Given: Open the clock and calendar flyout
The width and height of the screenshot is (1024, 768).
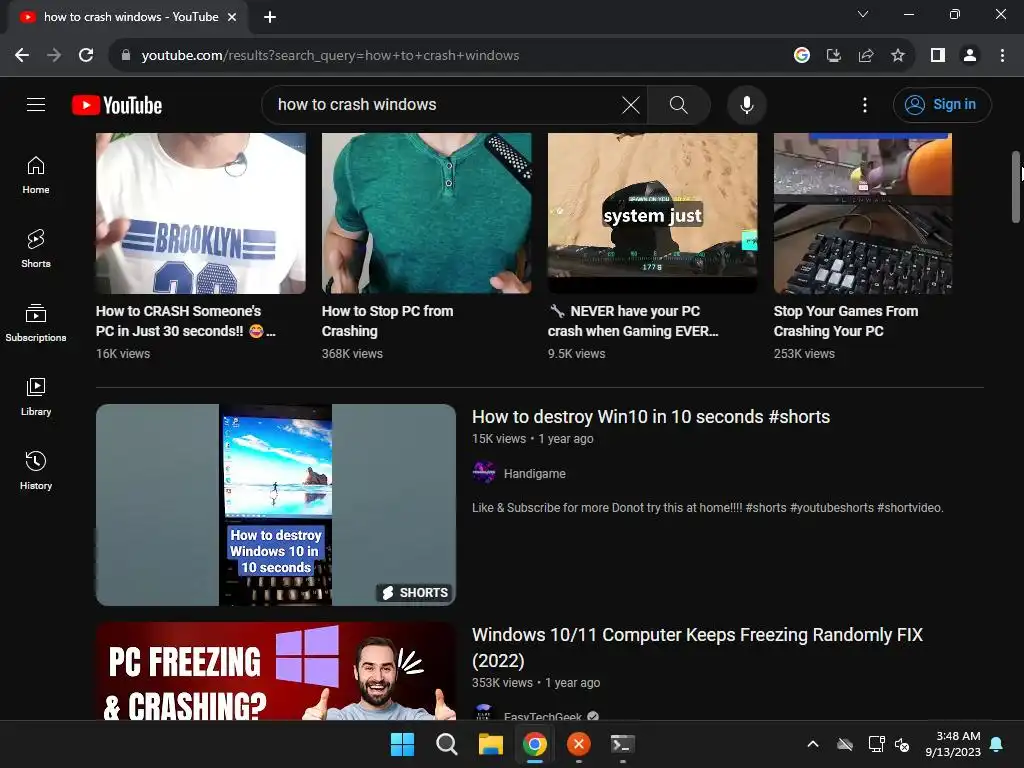Looking at the screenshot, I should point(953,744).
